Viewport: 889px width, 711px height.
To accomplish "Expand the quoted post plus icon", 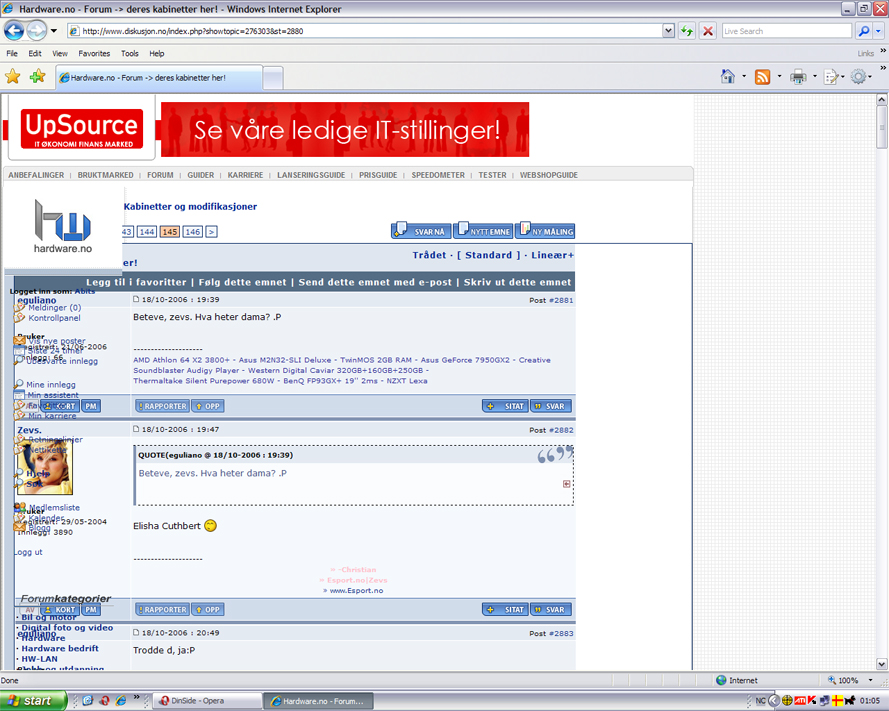I will [x=566, y=484].
